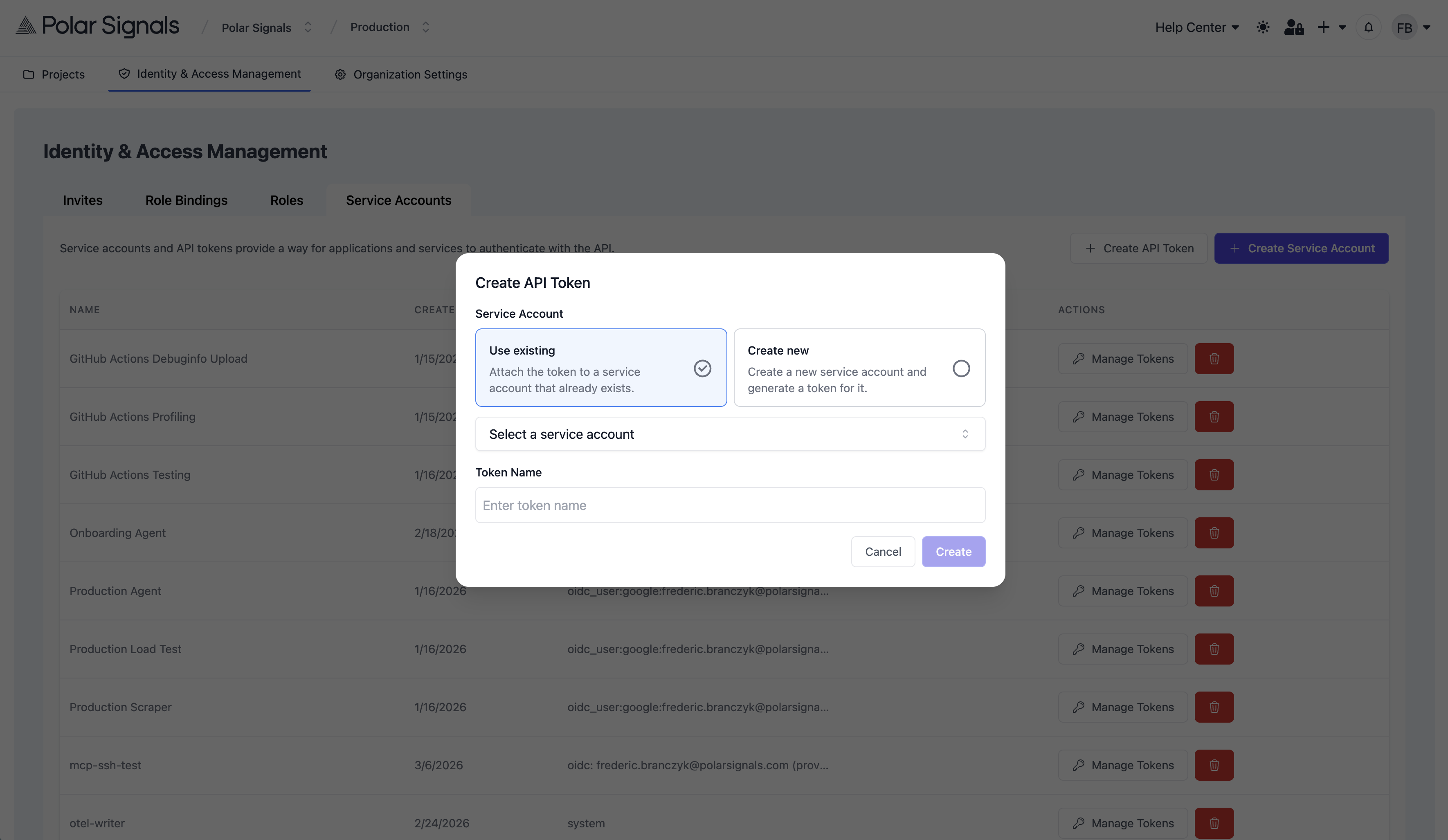1448x840 pixels.
Task: Cancel the Create API Token dialog
Action: click(x=883, y=551)
